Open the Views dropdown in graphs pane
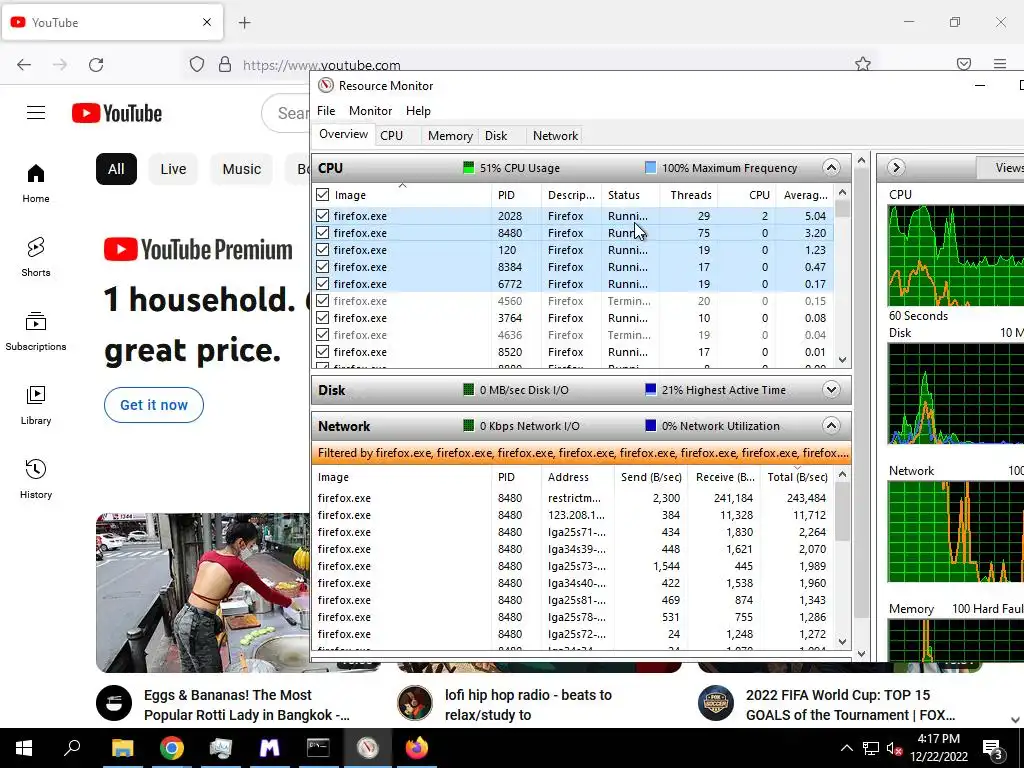 coord(1002,168)
